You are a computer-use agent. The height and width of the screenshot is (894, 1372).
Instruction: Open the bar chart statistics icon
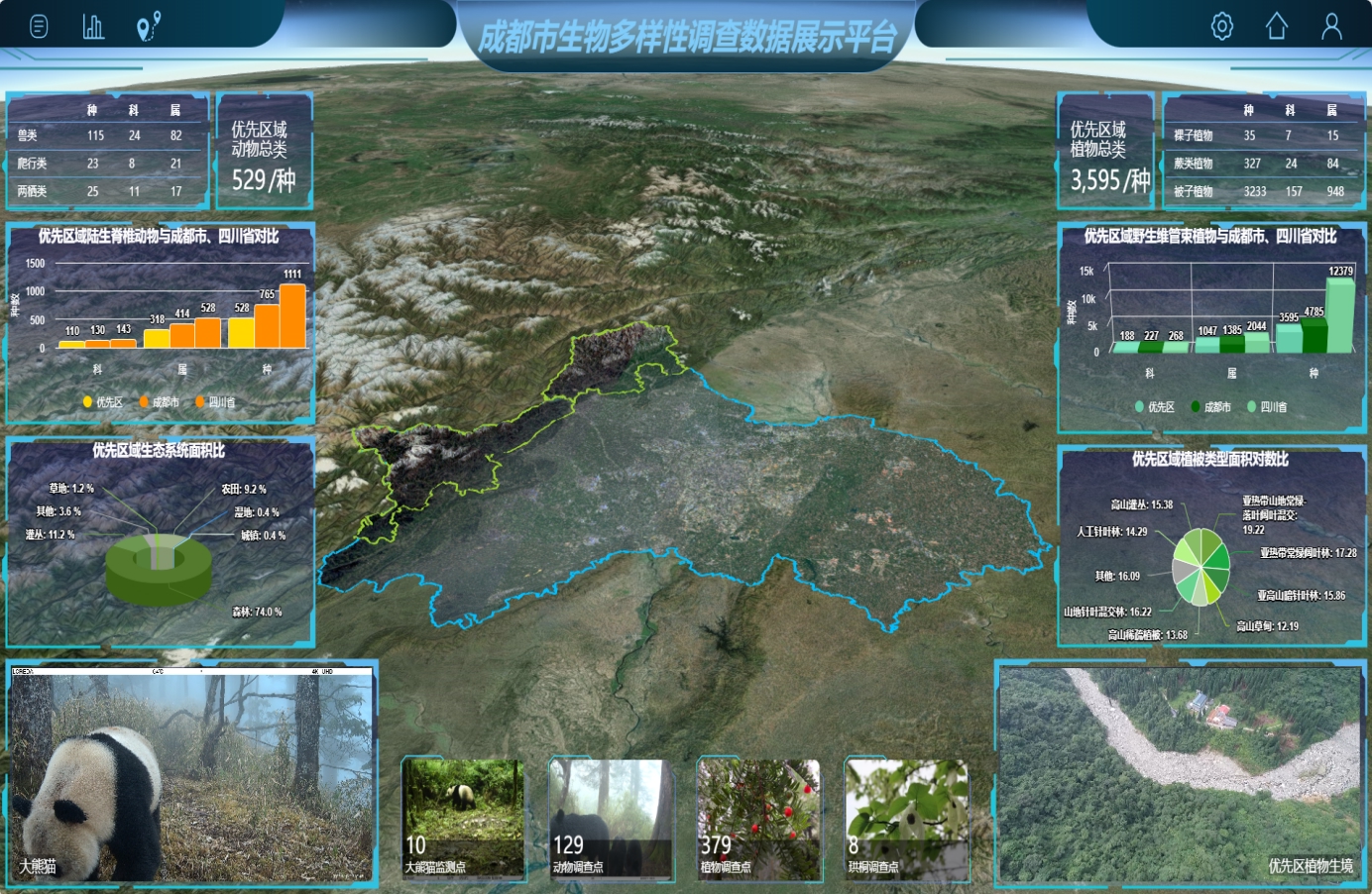click(93, 26)
